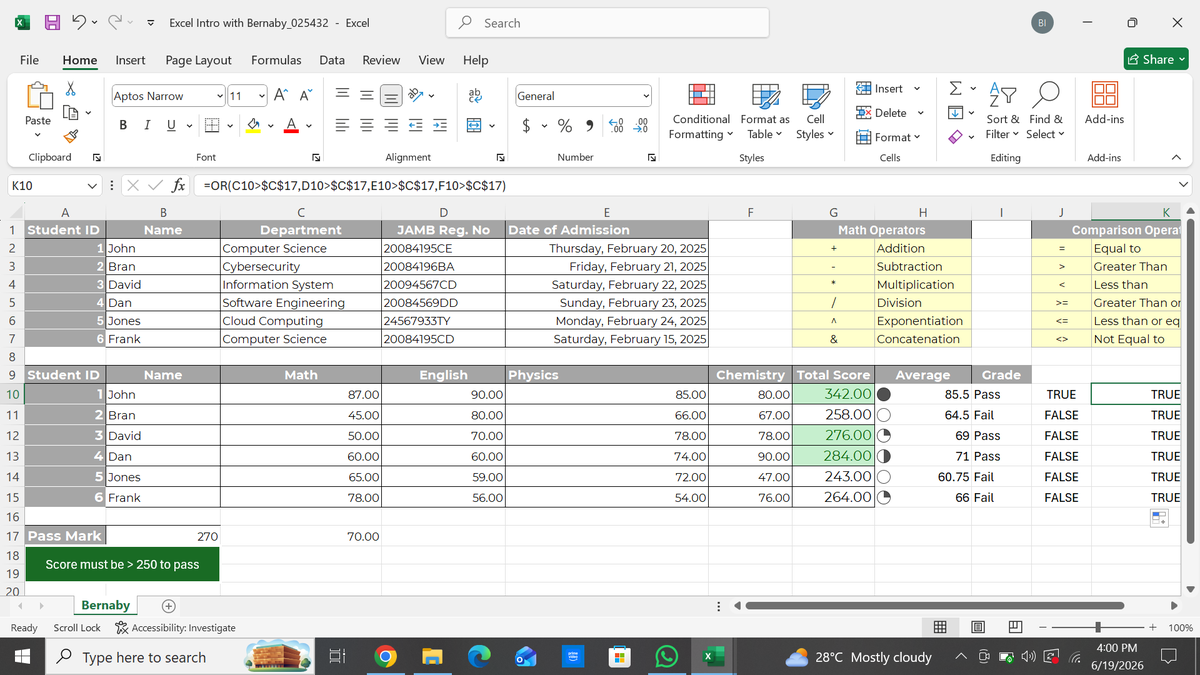The height and width of the screenshot is (675, 1200).
Task: Confirm formula entry with checkmark icon
Action: 154,185
